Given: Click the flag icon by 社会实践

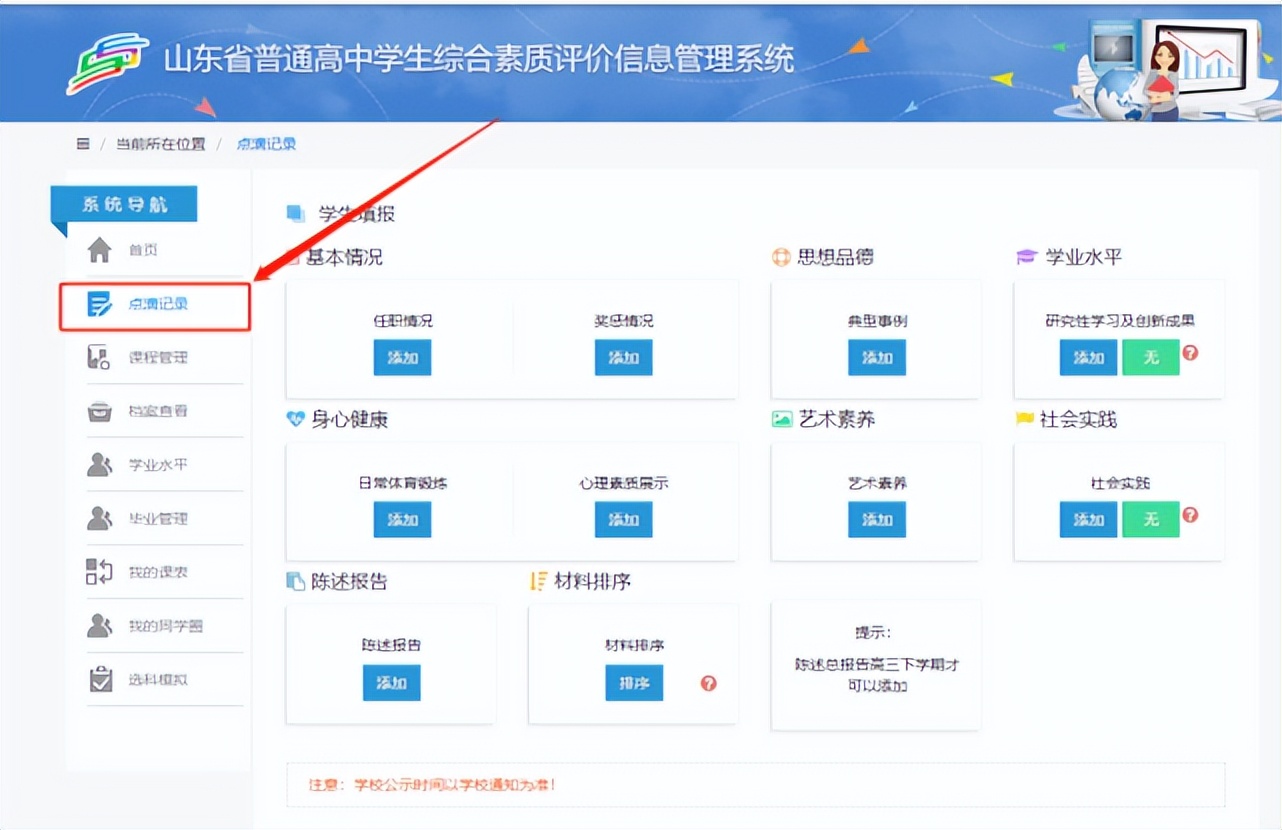Looking at the screenshot, I should (x=1024, y=420).
